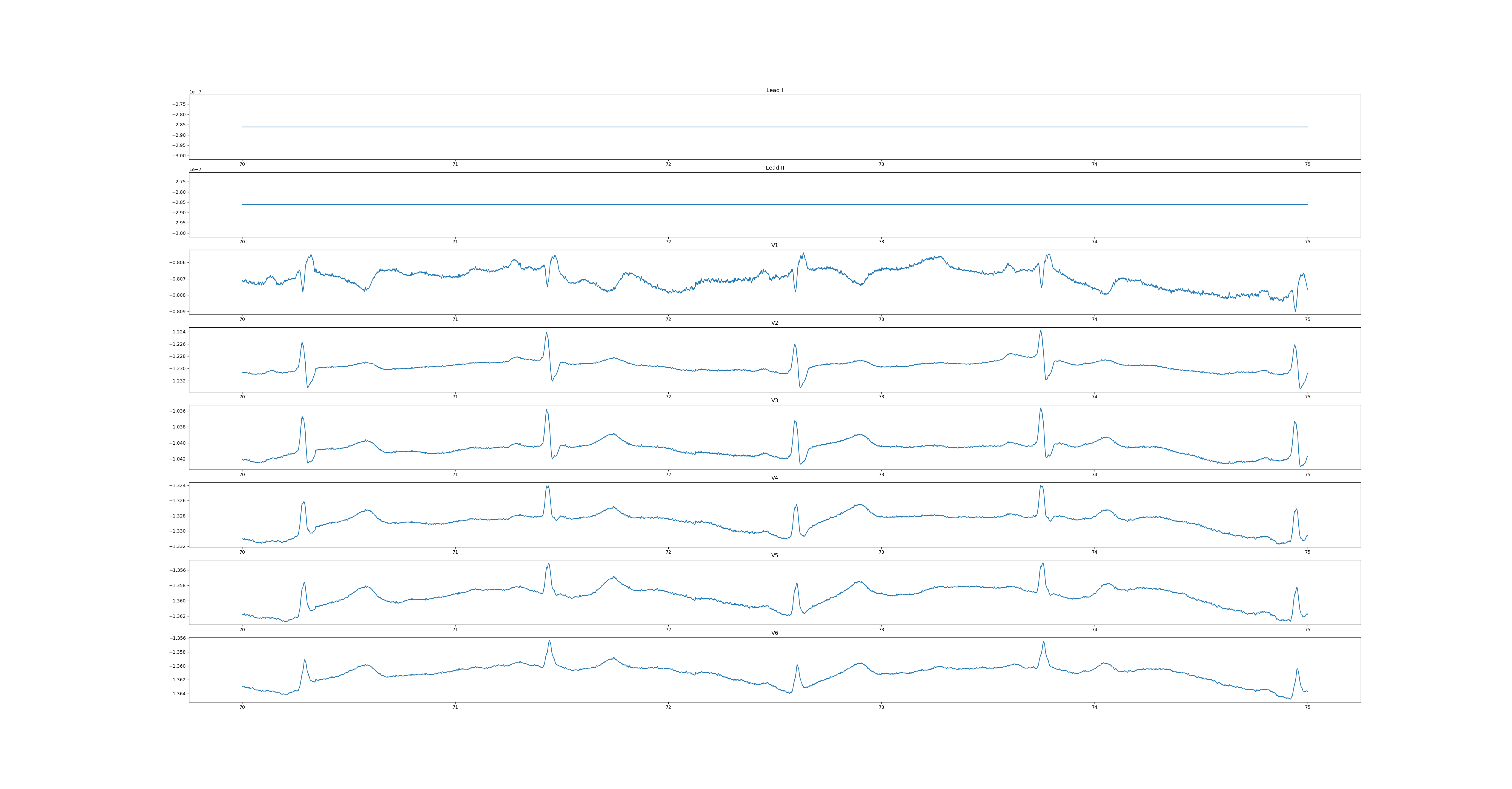
Task: Click the -0.809 y-axis label on V1
Action: pos(178,312)
